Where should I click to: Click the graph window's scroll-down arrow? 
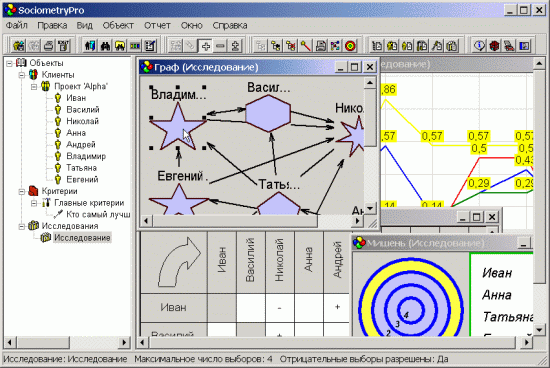370,208
